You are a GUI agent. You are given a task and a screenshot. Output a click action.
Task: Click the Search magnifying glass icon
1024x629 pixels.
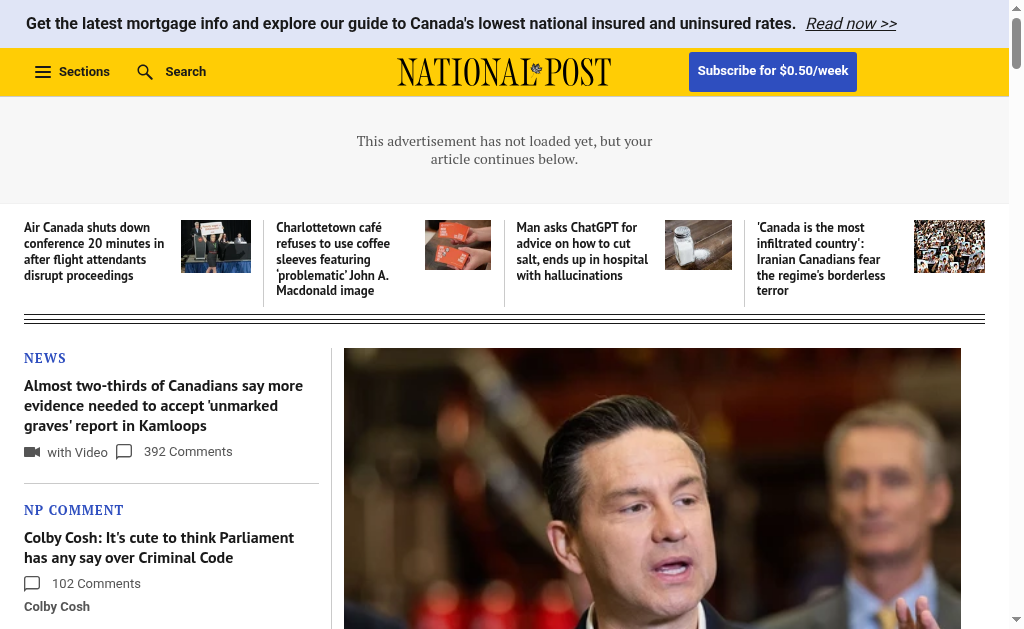point(145,72)
